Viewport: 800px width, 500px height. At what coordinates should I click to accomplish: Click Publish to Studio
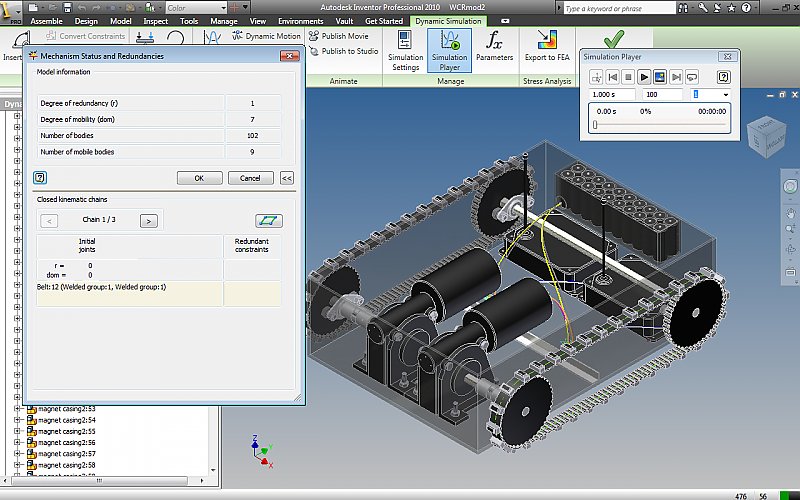pos(344,51)
